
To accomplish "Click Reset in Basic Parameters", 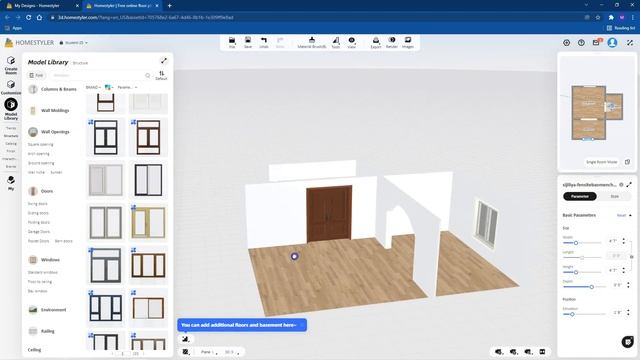I will pos(621,215).
